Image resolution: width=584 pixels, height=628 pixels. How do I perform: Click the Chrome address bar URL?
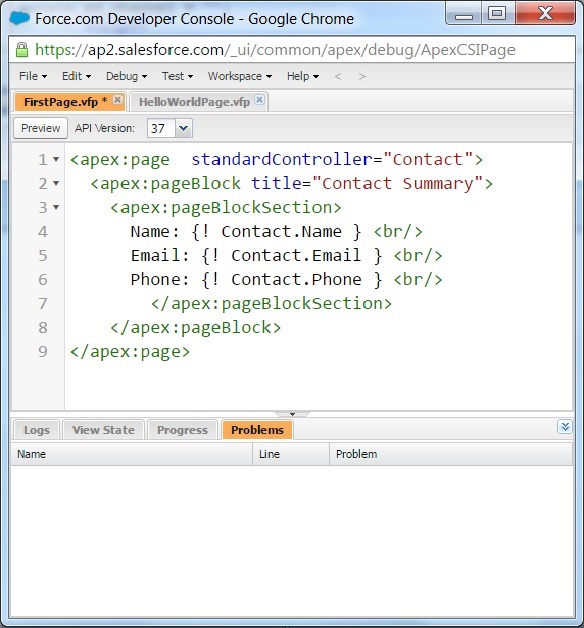click(x=275, y=50)
